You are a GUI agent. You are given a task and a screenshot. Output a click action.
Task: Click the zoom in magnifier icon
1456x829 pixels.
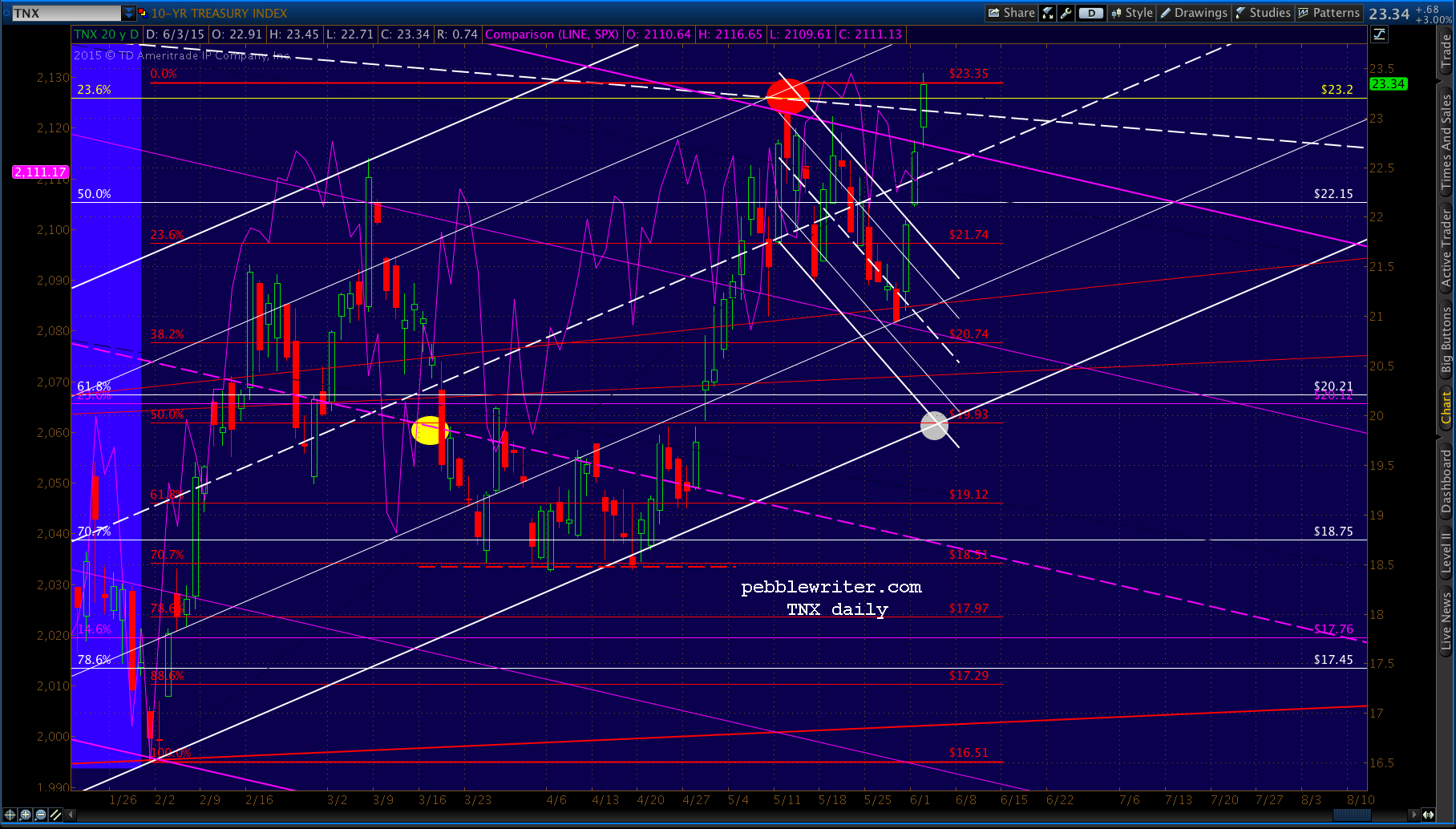(x=26, y=815)
